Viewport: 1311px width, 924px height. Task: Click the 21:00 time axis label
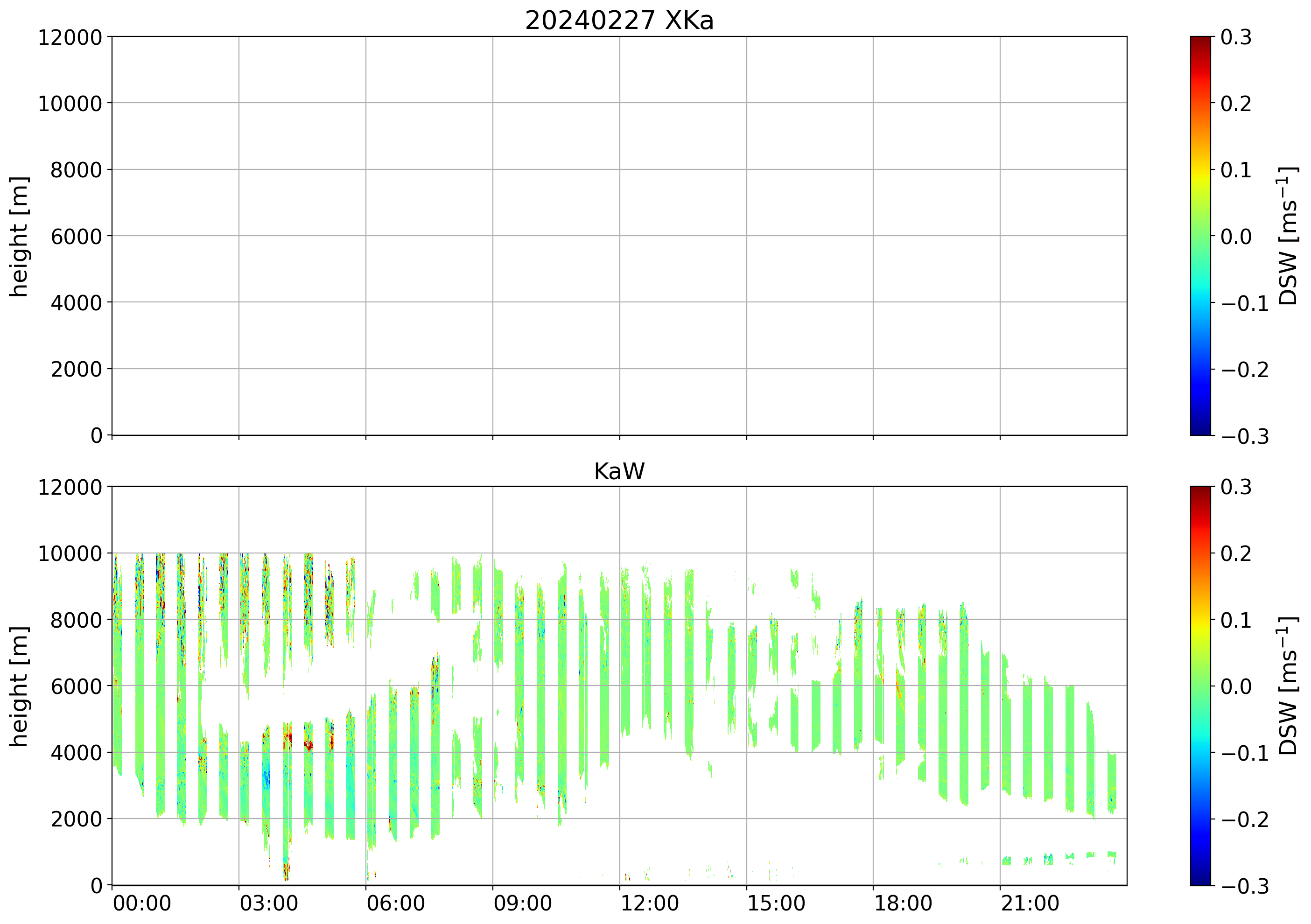point(1030,904)
